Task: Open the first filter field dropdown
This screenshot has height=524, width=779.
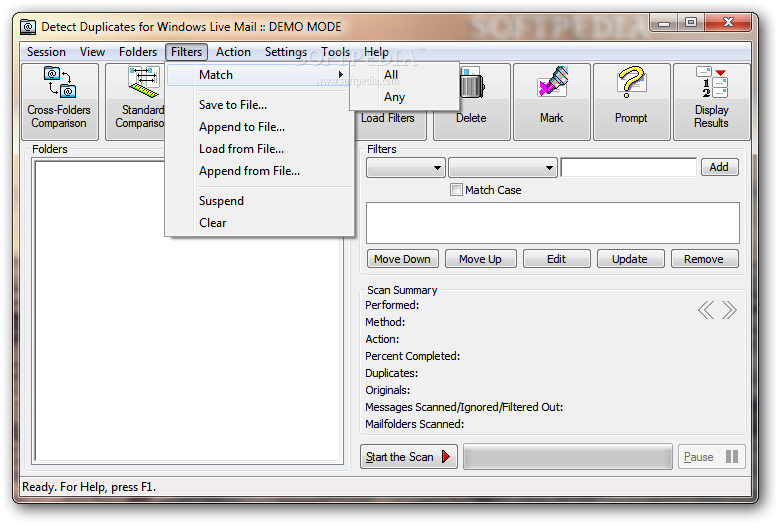Action: [x=405, y=167]
